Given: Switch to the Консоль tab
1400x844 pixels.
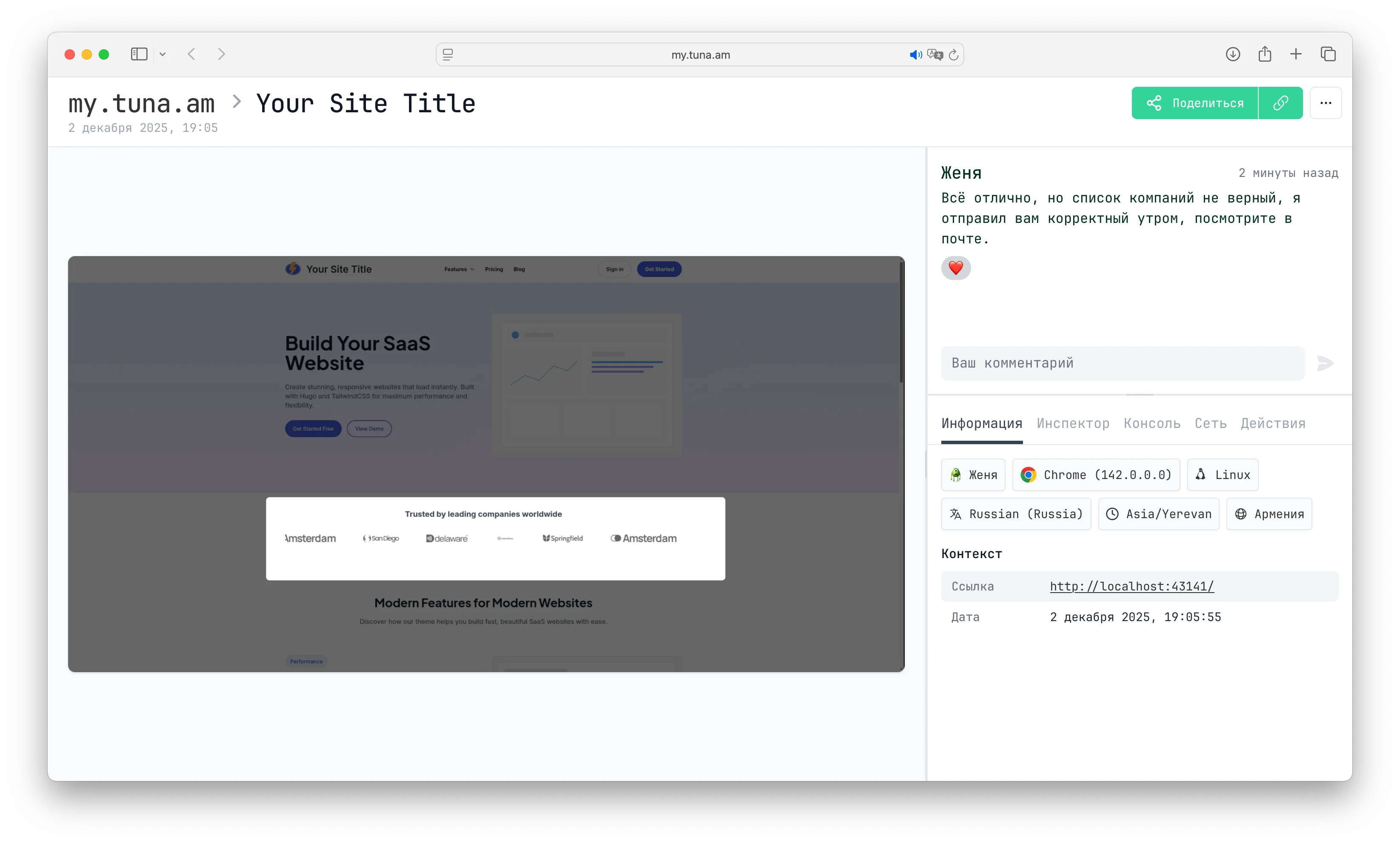Looking at the screenshot, I should coord(1151,424).
